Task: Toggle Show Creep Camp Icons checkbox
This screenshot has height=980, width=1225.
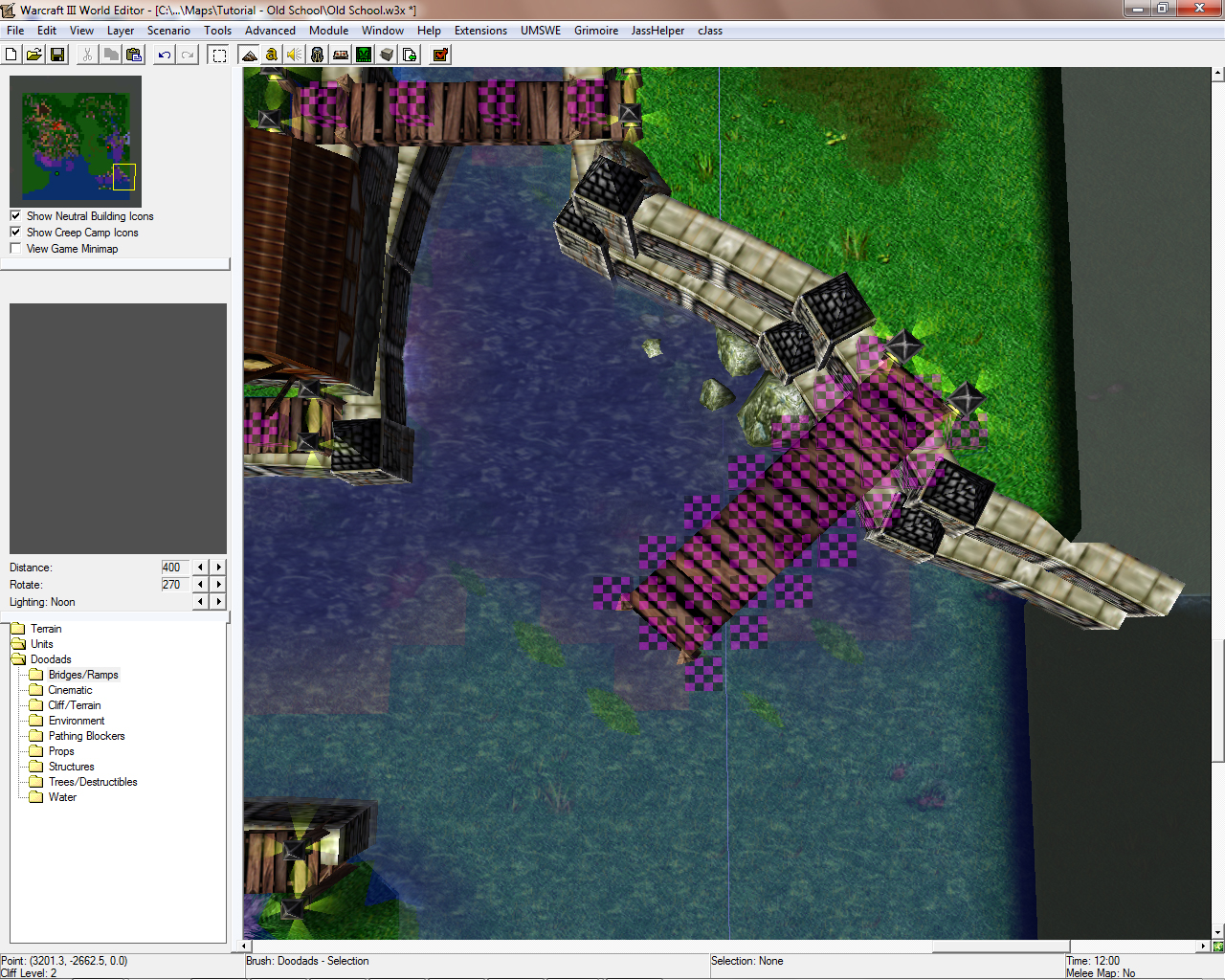Action: click(15, 233)
